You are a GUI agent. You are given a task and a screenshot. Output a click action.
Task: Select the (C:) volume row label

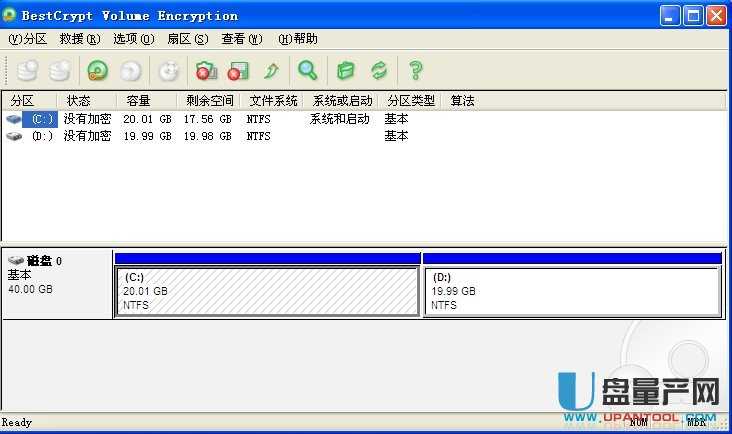tap(42, 119)
